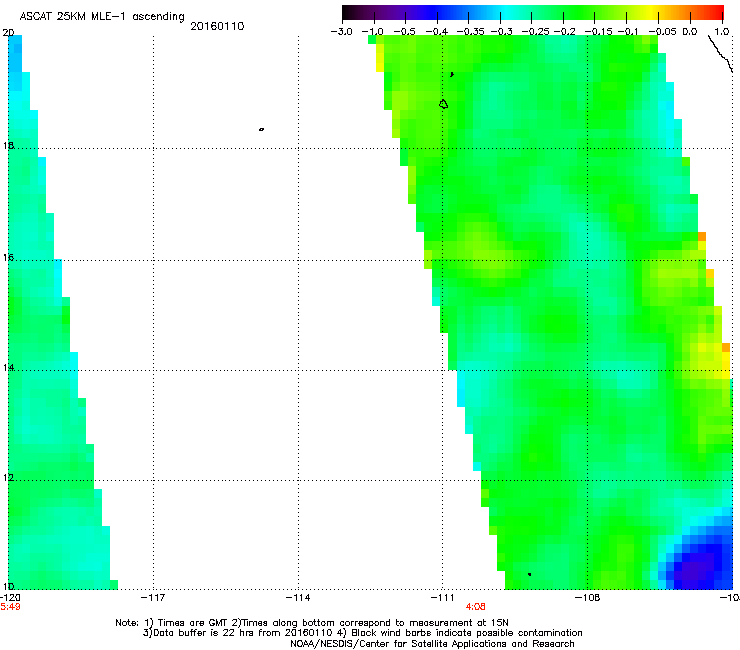
Task: Click the red time stamp 4:08
Action: tap(475, 607)
